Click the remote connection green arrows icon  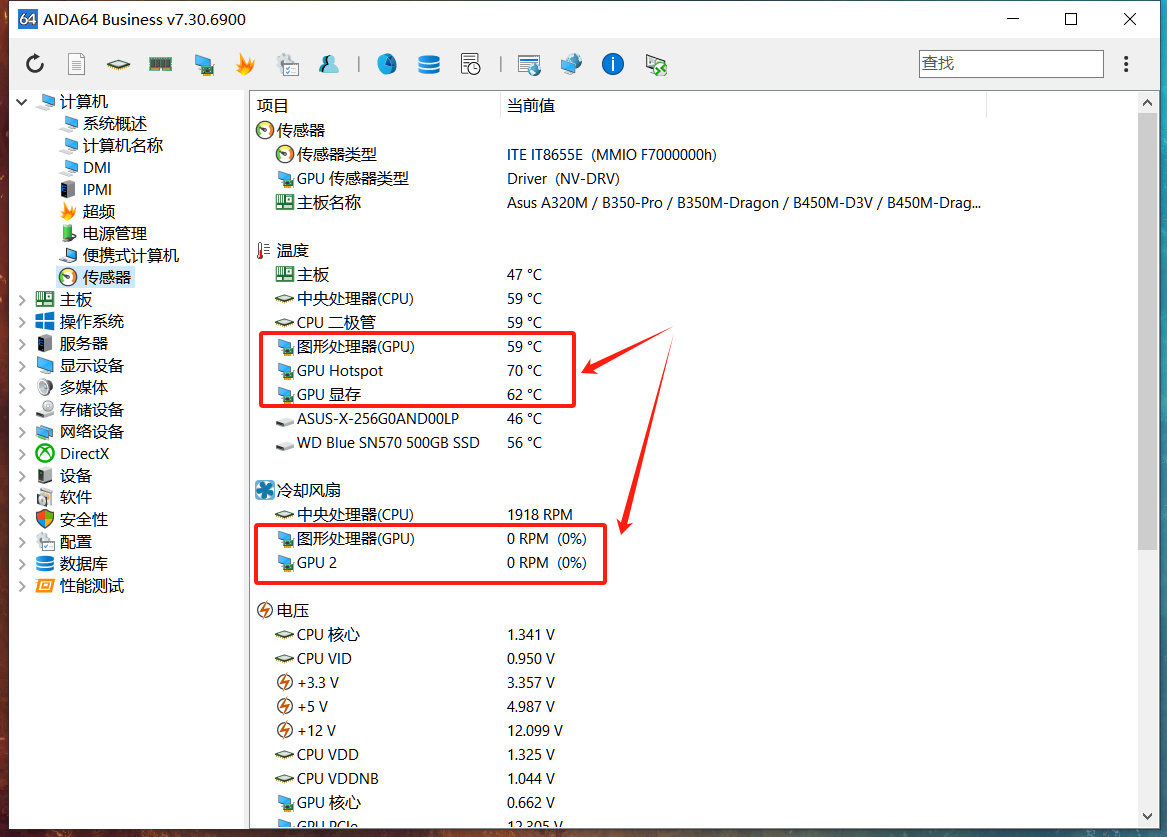(656, 65)
